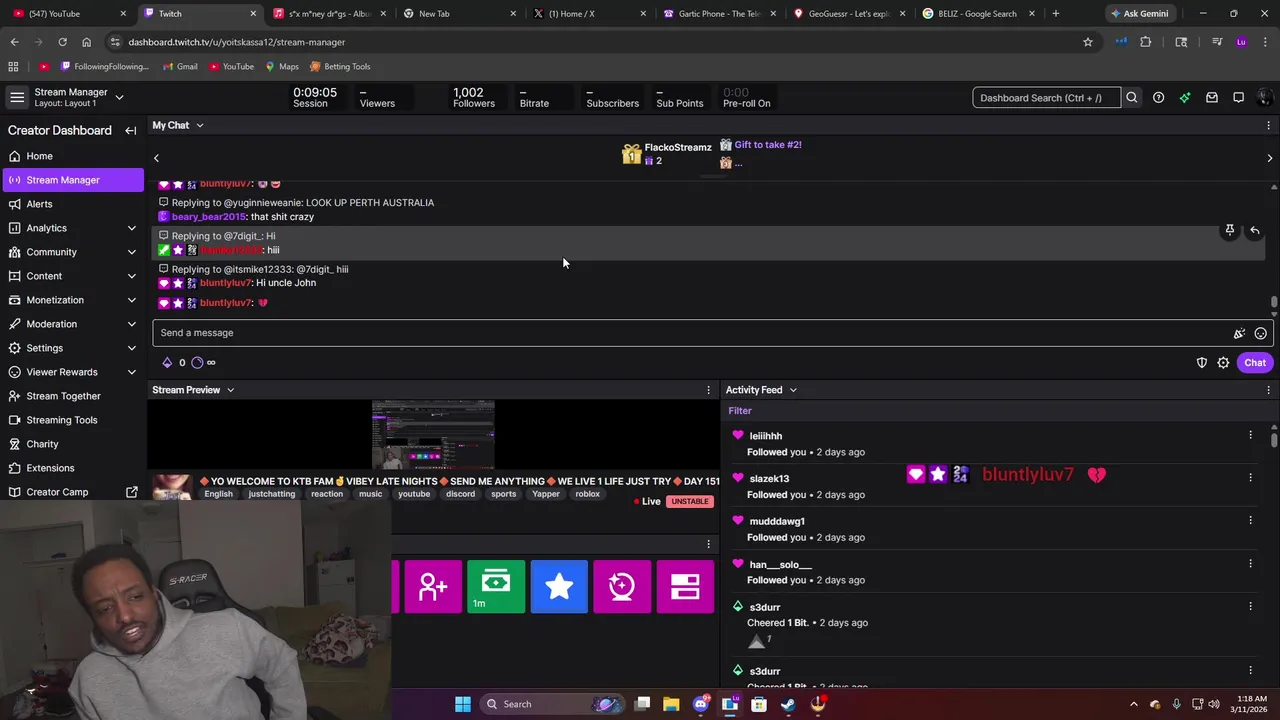Click the stream preview video thumbnail
1280x720 pixels.
tap(433, 435)
